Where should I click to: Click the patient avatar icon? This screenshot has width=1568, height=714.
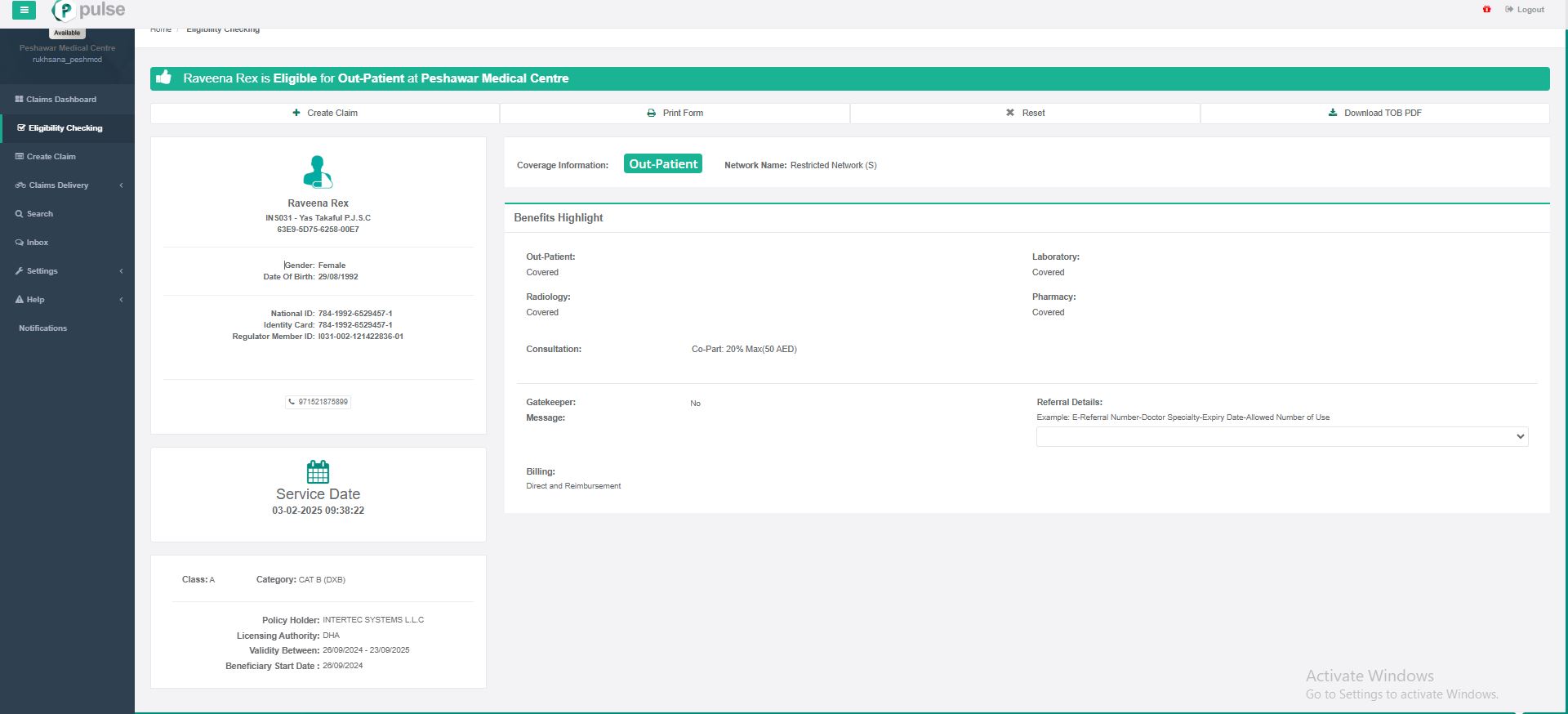(x=318, y=172)
